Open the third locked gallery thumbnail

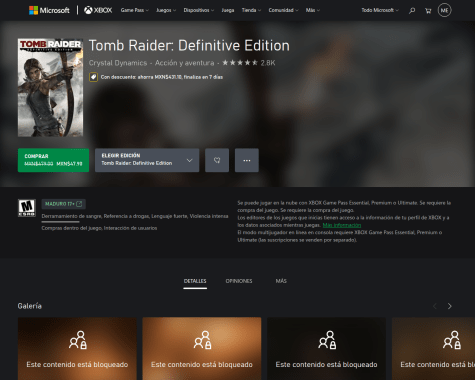click(327, 348)
